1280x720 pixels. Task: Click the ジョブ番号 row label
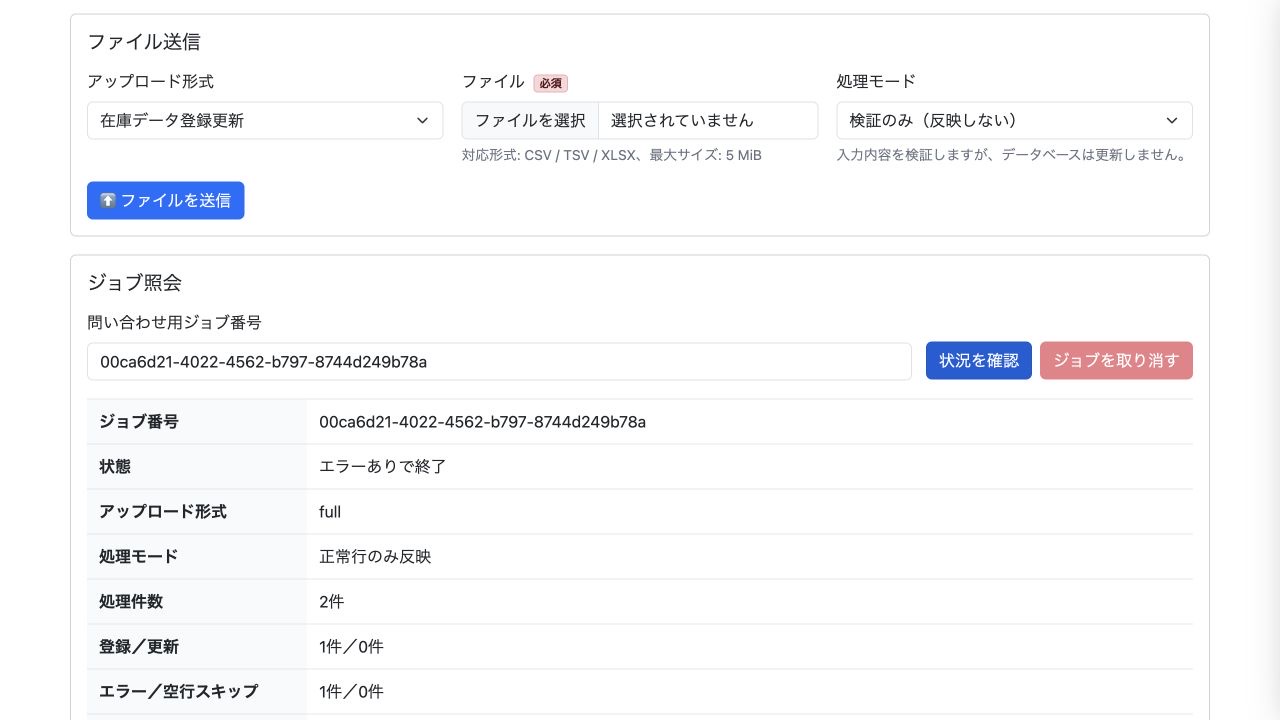click(139, 422)
